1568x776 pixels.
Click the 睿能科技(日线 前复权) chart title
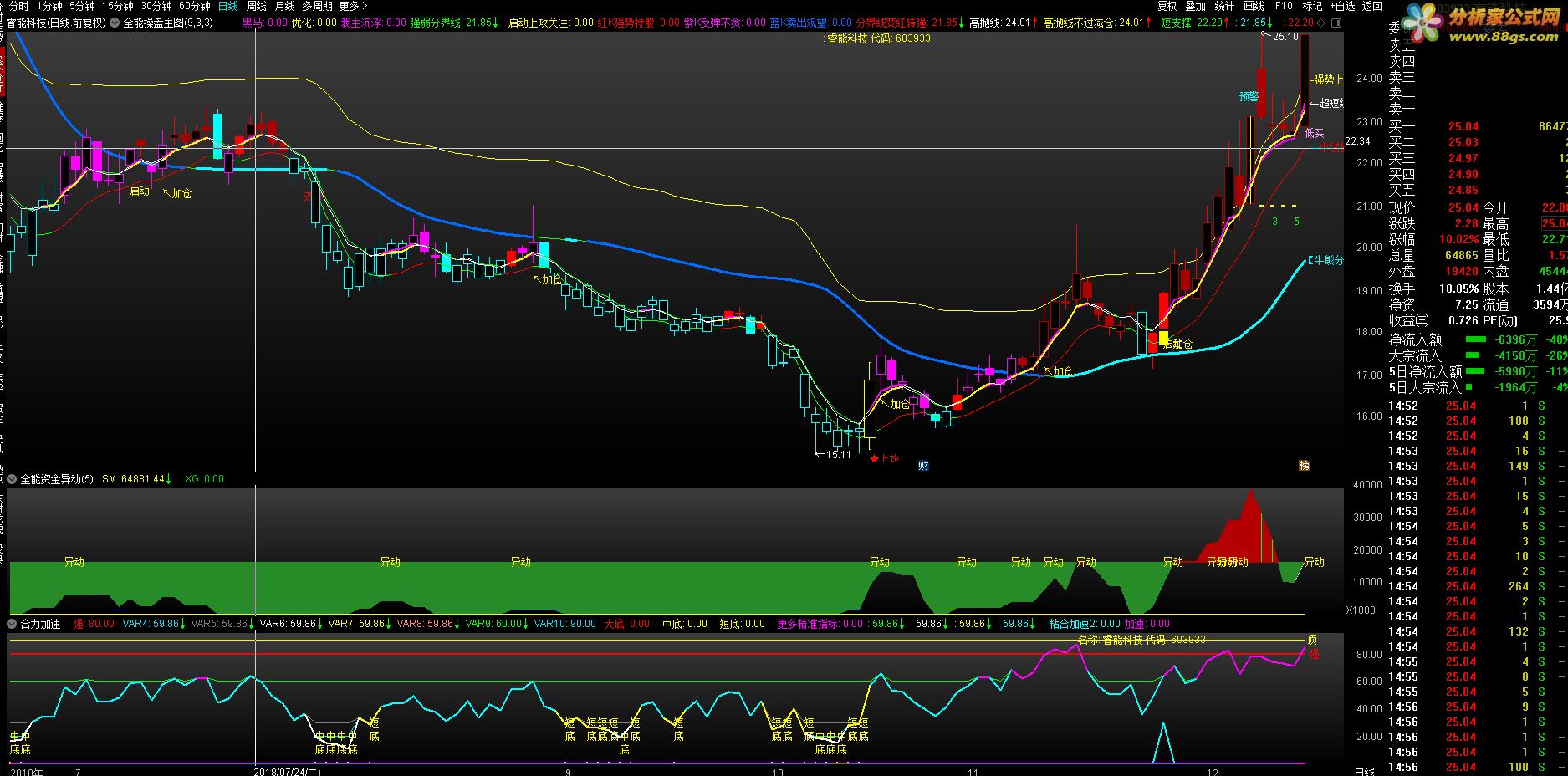(56, 23)
